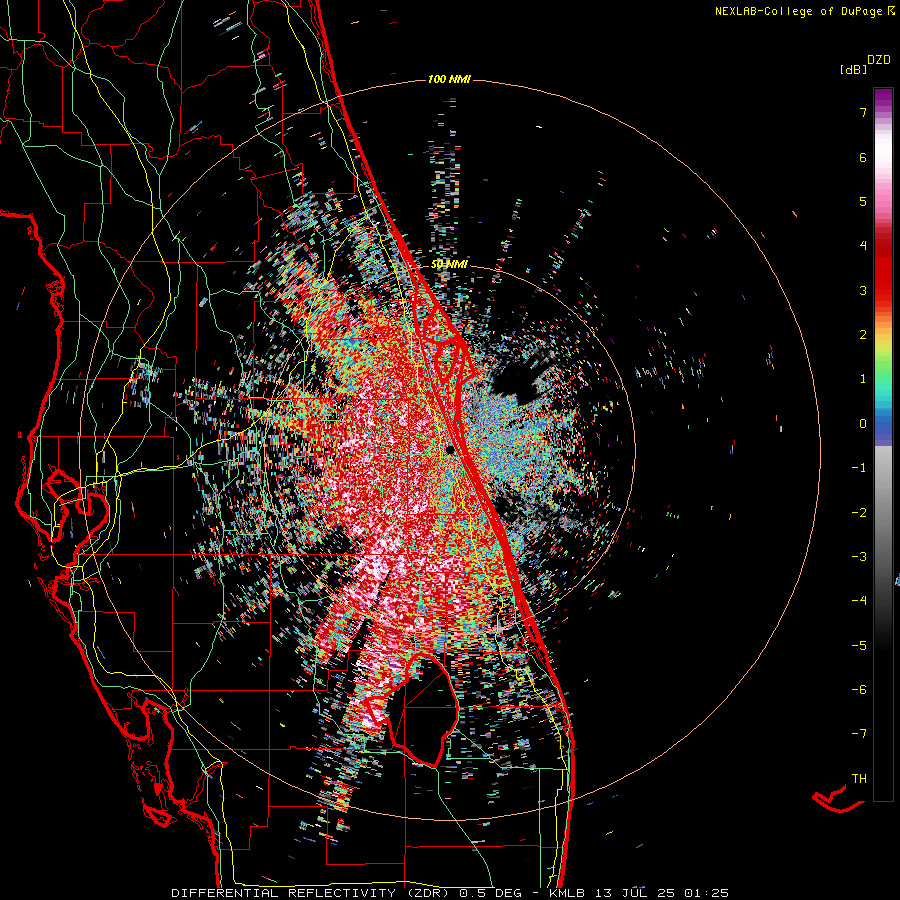This screenshot has height=900, width=900.
Task: Pick the yellow segment of the color bar near 2
Action: tap(883, 339)
